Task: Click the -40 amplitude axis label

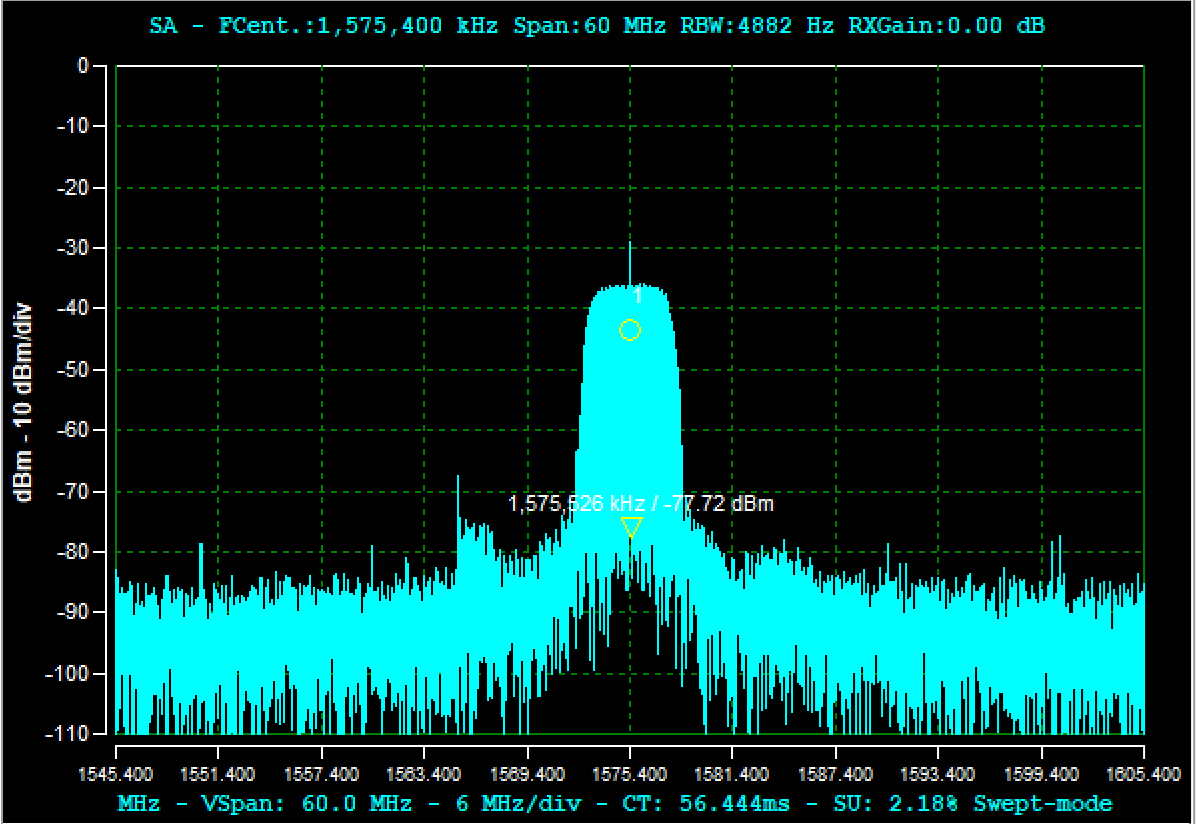Action: 73,308
